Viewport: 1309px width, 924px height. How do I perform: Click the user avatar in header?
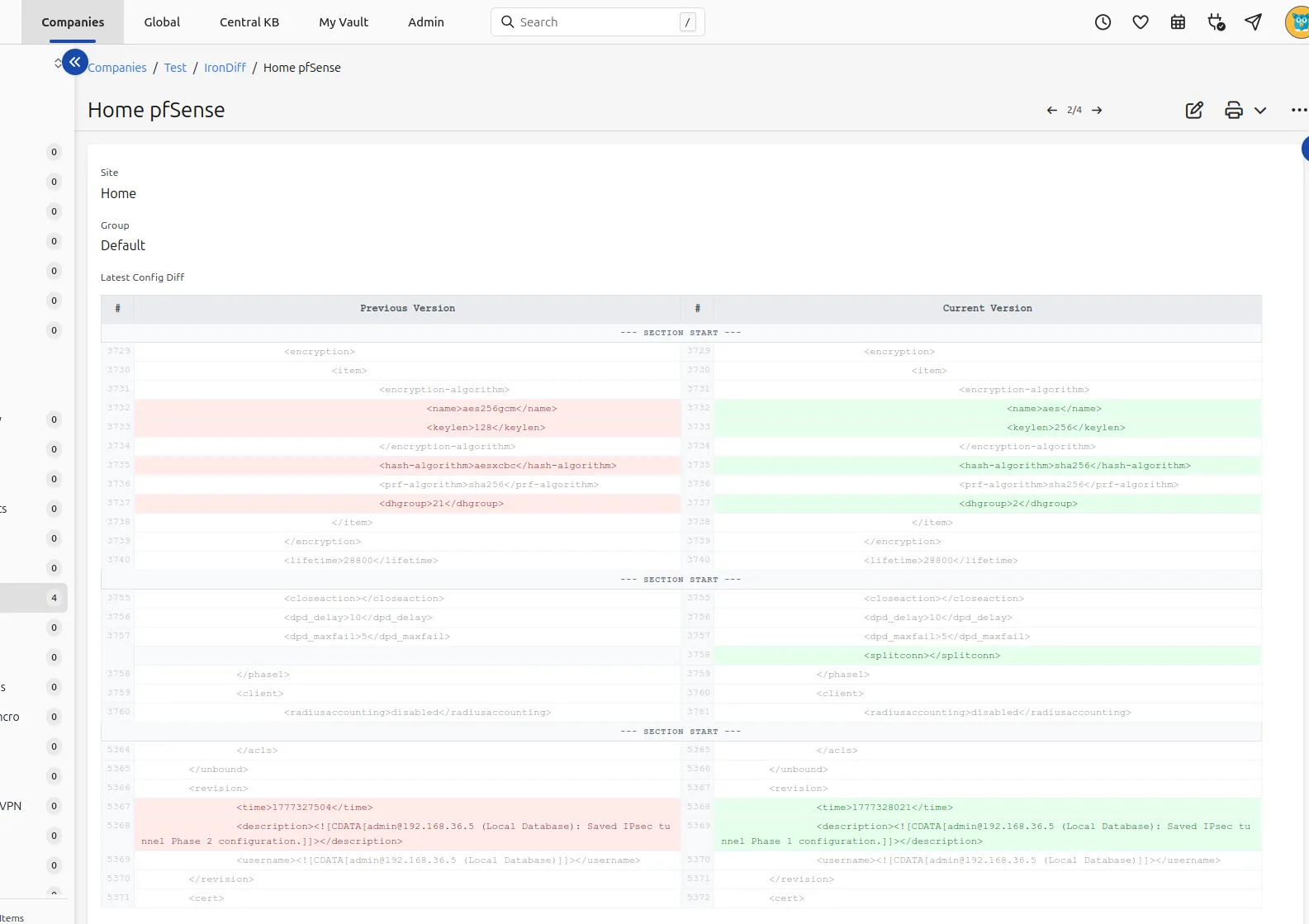click(1298, 22)
